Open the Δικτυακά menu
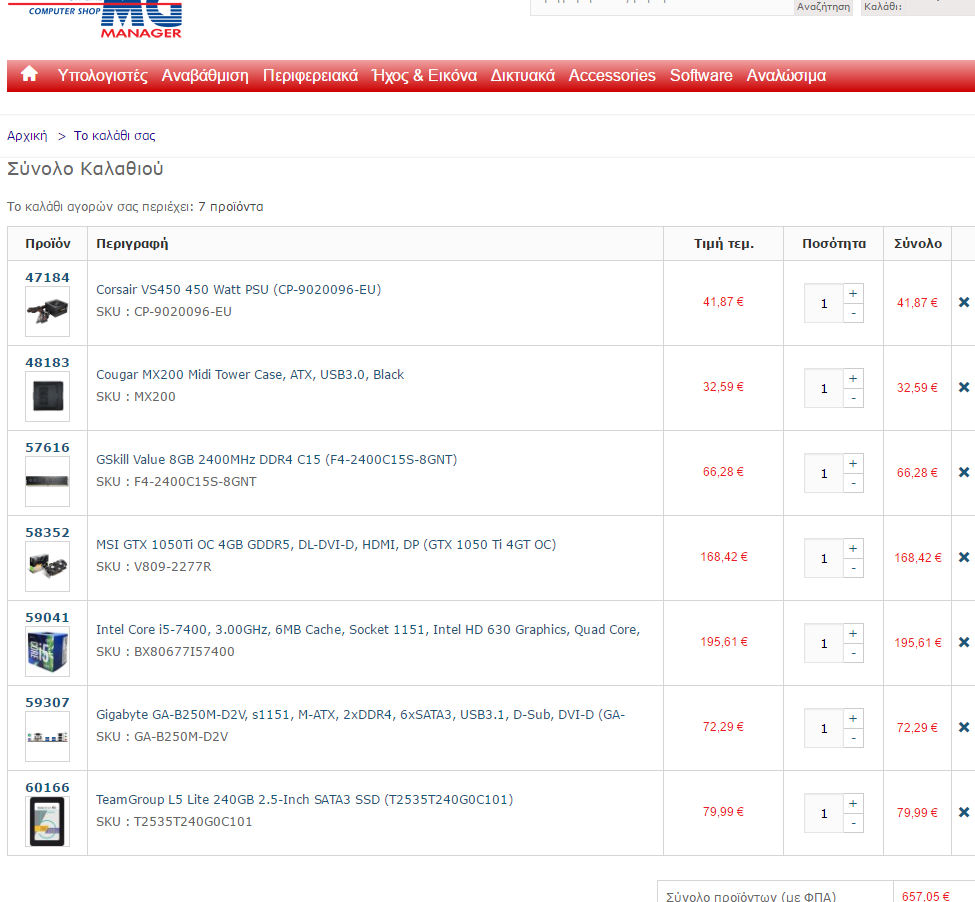The height and width of the screenshot is (902, 975). 523,75
